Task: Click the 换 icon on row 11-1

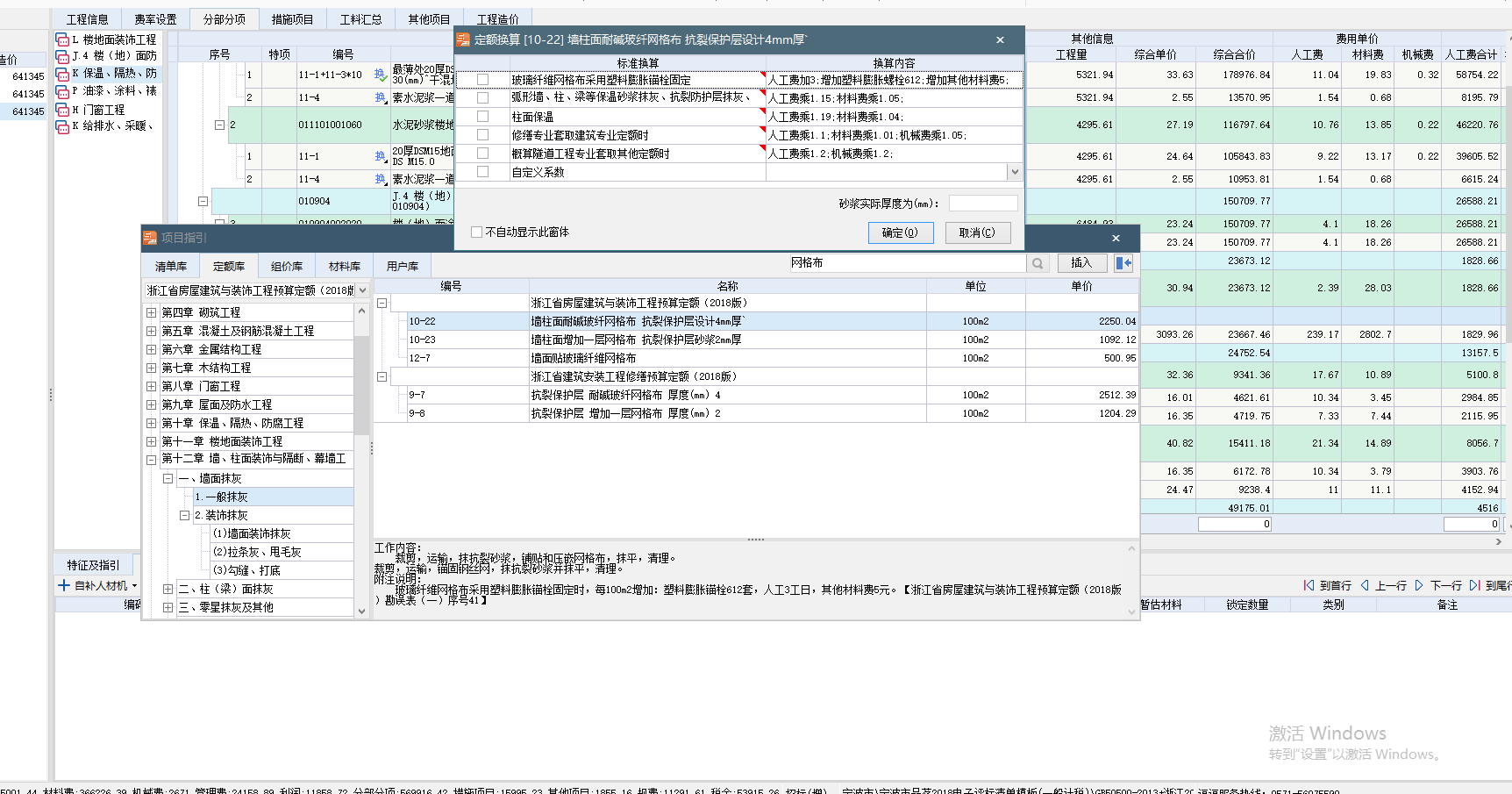Action: point(381,156)
